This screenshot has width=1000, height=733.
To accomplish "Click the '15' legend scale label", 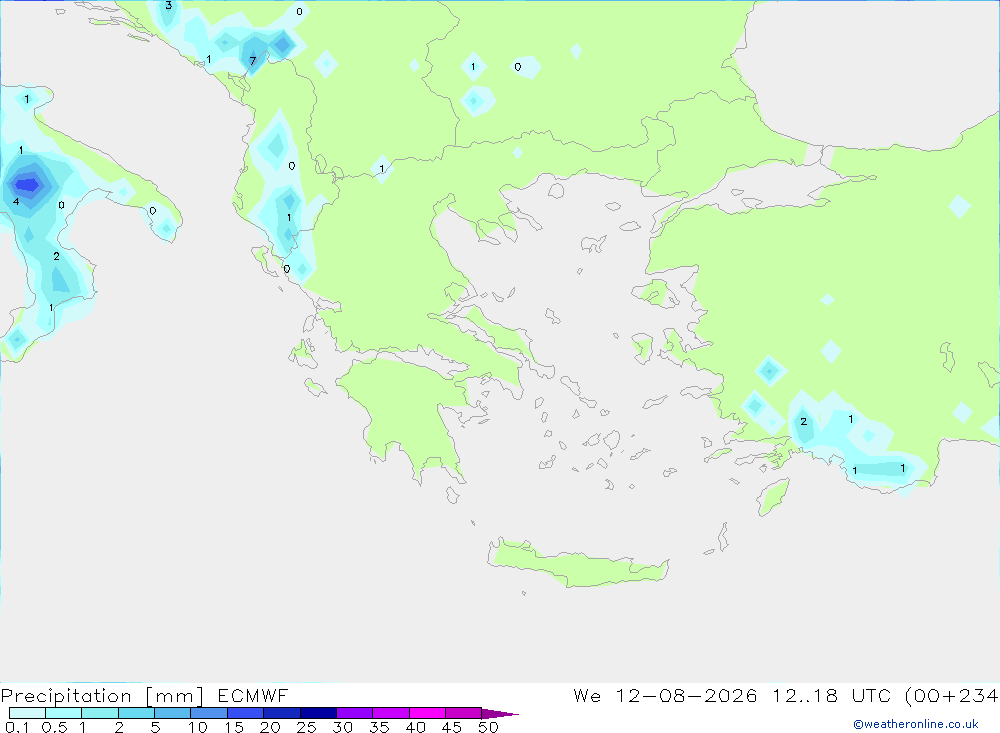I will (x=233, y=727).
